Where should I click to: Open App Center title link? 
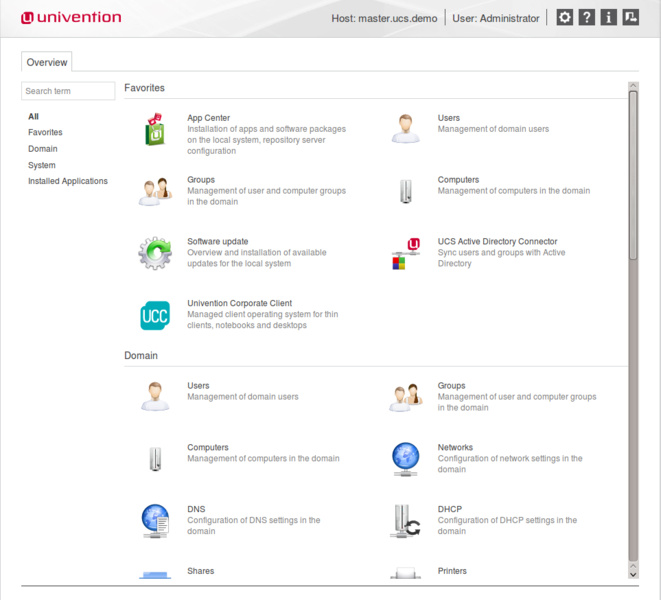[209, 118]
